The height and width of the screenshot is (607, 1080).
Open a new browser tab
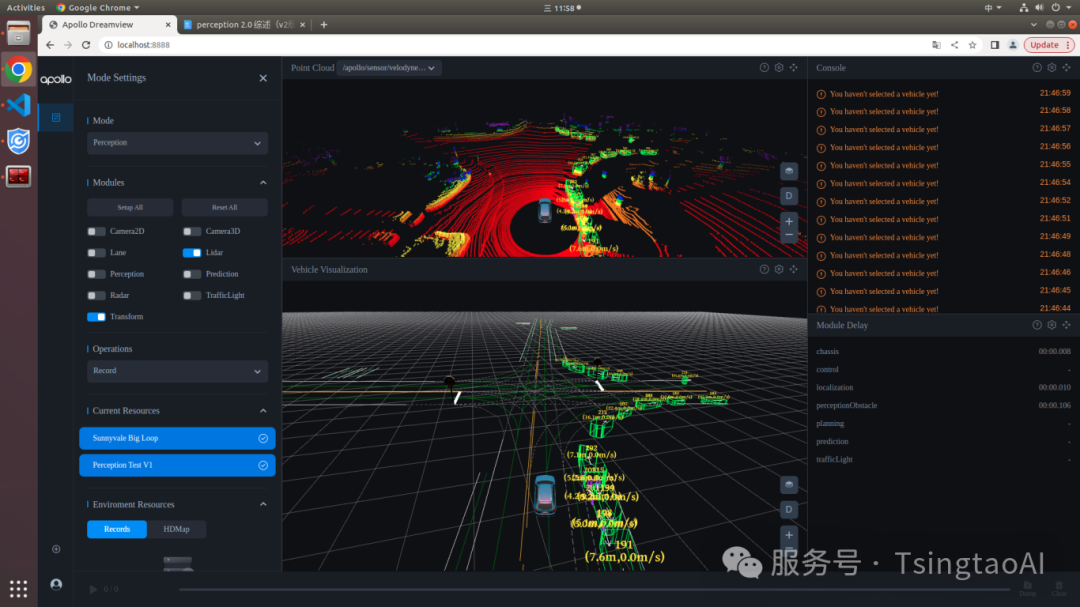[324, 25]
